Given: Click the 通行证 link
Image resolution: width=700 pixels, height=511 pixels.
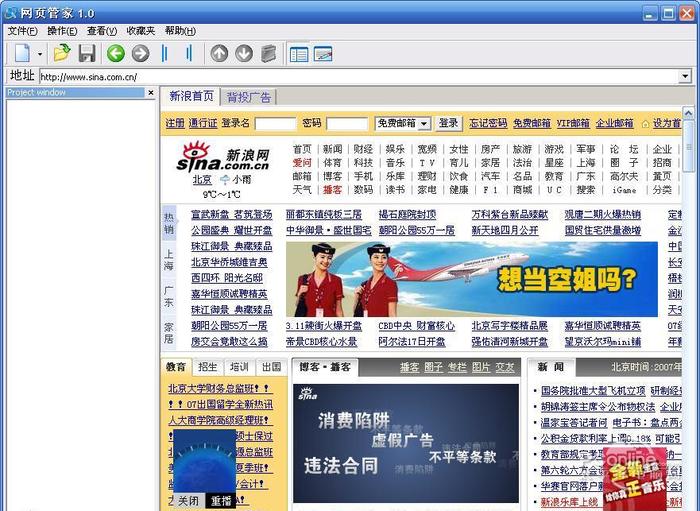Looking at the screenshot, I should click(203, 123).
